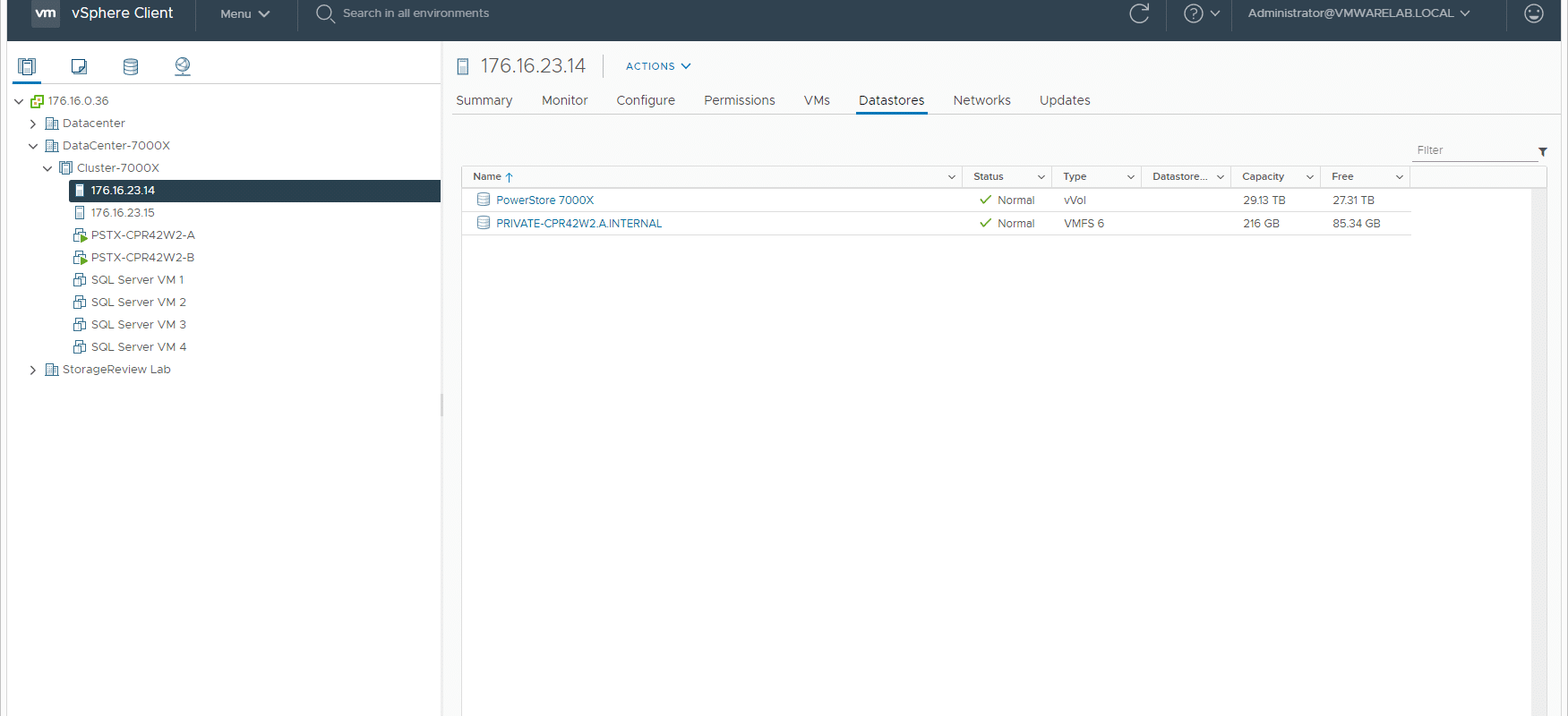This screenshot has height=716, width=1568.
Task: Click the datastore list vertical scrollbar
Action: [x=1538, y=452]
